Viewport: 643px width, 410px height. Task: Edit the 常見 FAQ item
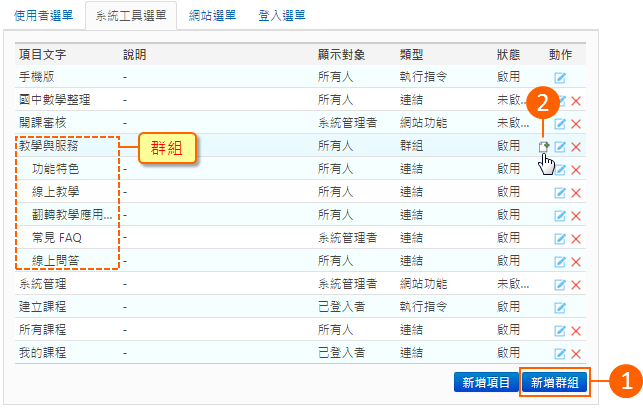point(561,238)
